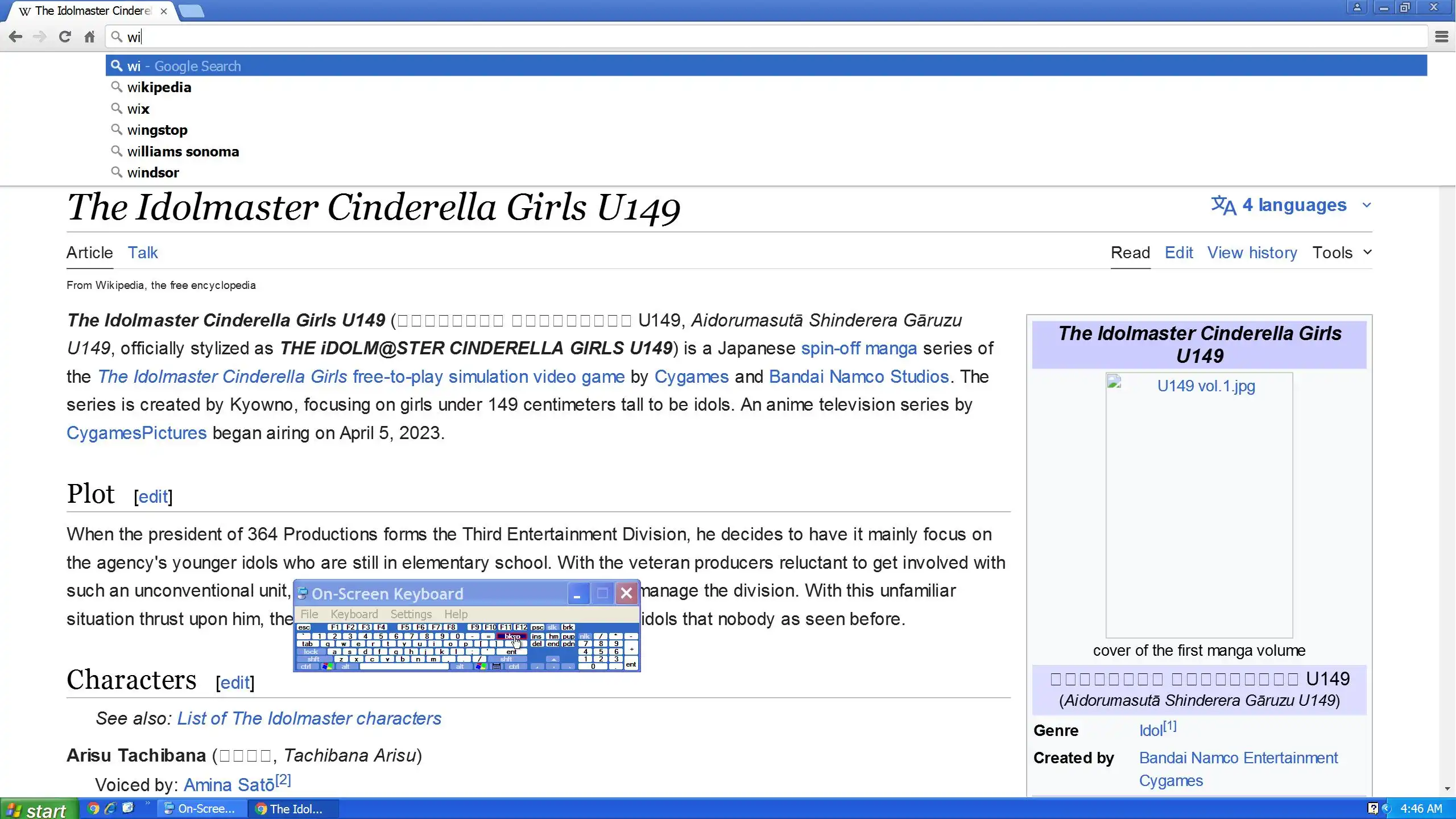Toggle the caps lock key on keyboard
1456x819 pixels.
click(x=311, y=652)
